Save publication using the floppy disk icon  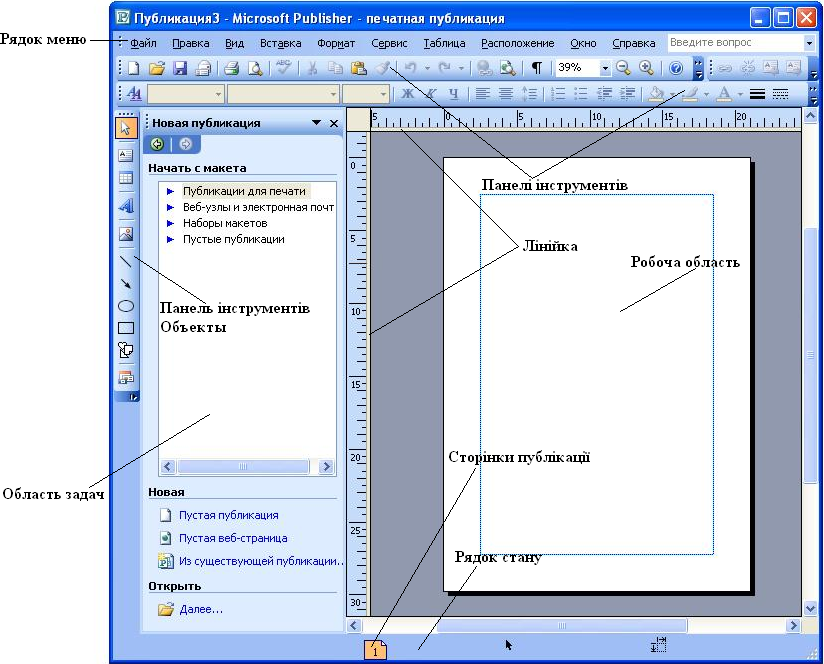point(180,68)
